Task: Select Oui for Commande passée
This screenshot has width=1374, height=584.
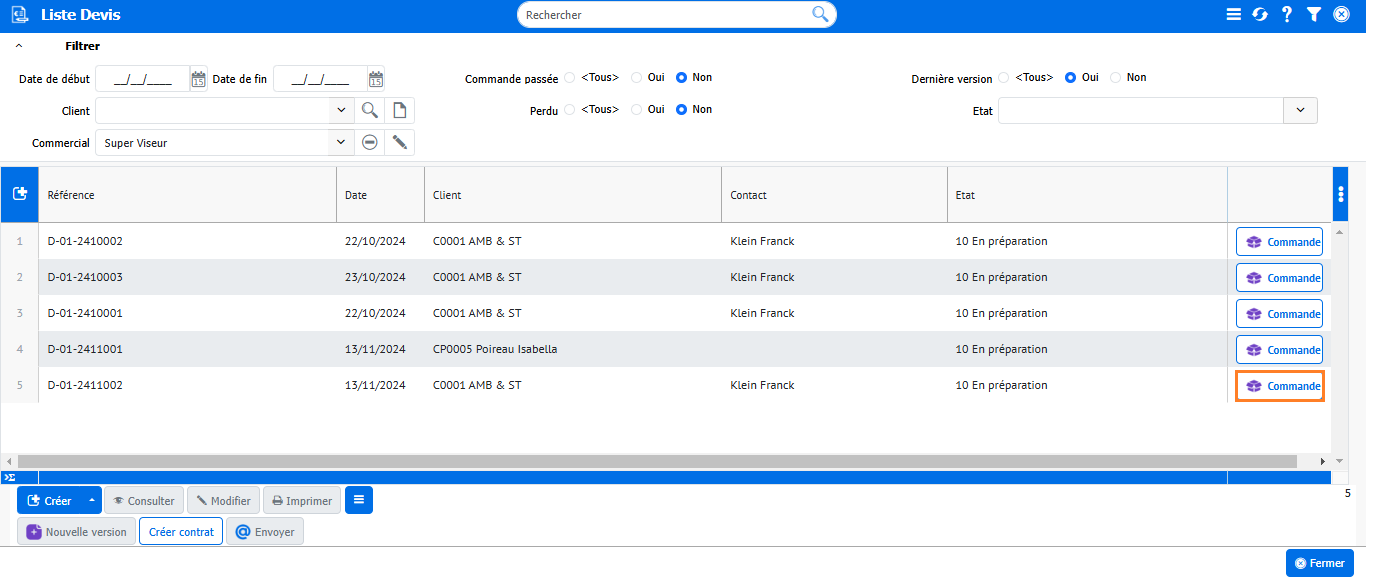Action: [x=637, y=78]
